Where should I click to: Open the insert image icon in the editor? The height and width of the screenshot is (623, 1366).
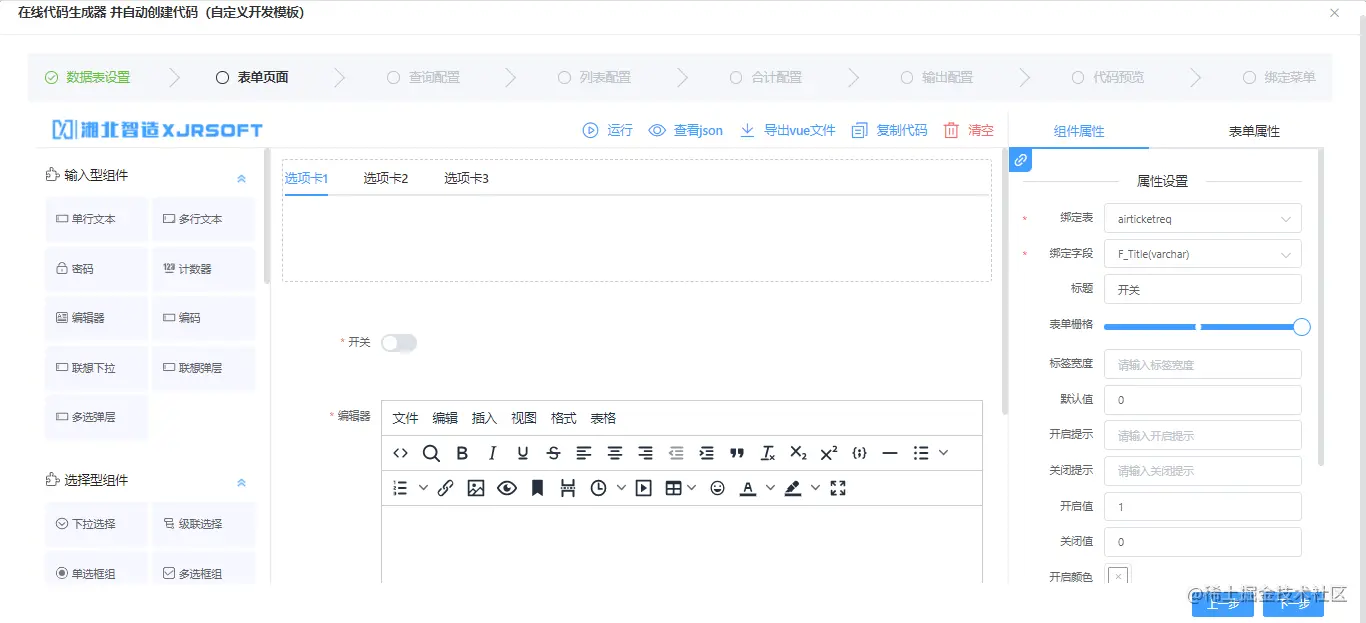[476, 487]
